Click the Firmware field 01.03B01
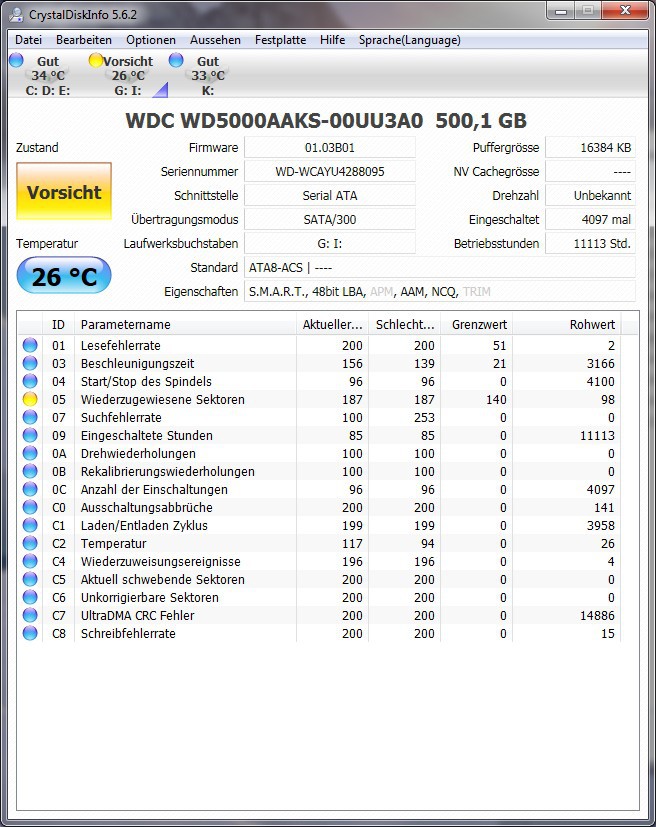 (x=330, y=148)
